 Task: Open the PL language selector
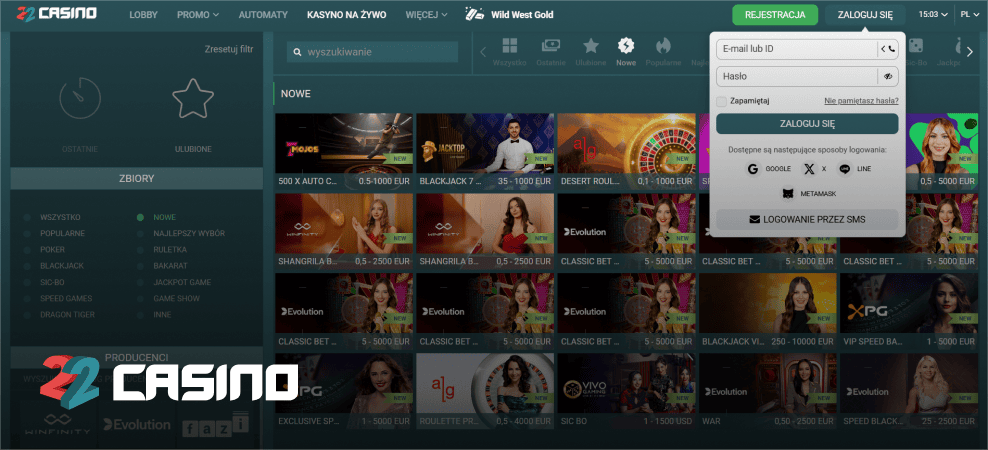[969, 14]
